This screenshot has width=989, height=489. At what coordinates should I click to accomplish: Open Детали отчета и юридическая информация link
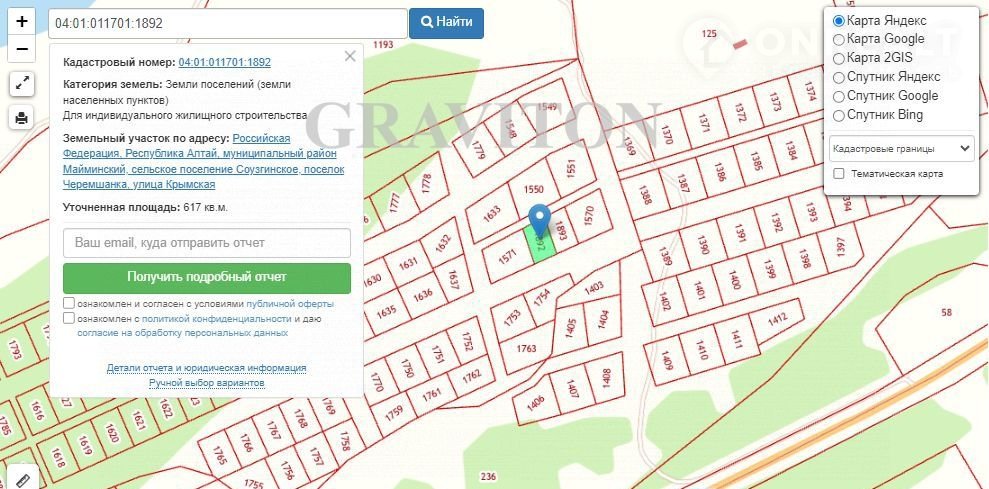(206, 368)
